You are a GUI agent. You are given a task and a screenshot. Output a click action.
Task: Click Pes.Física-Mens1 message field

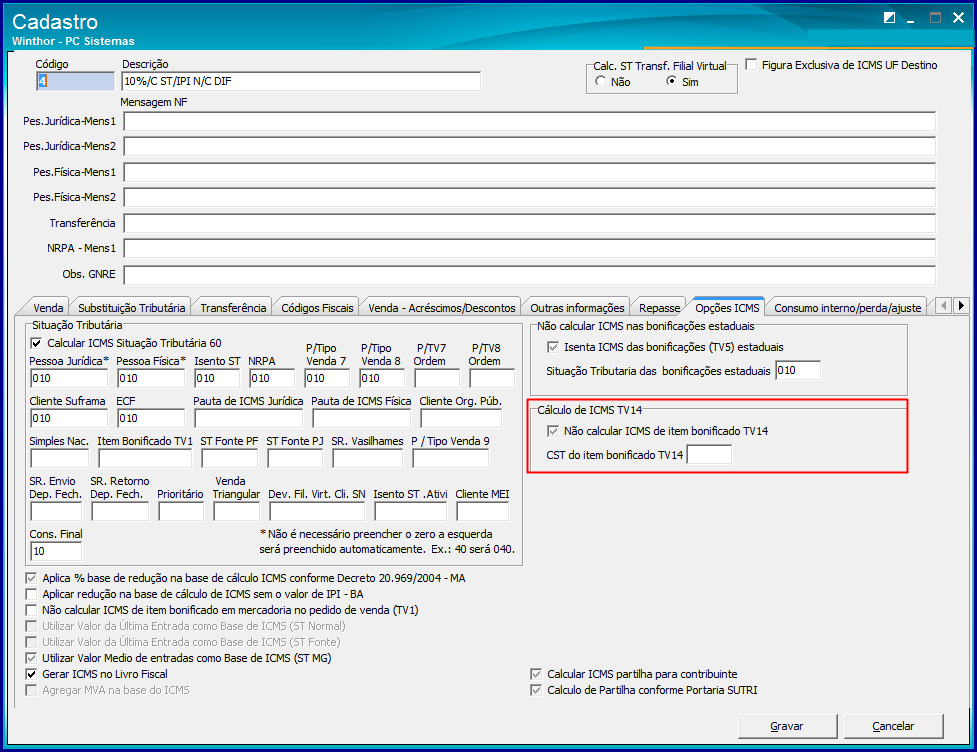530,172
